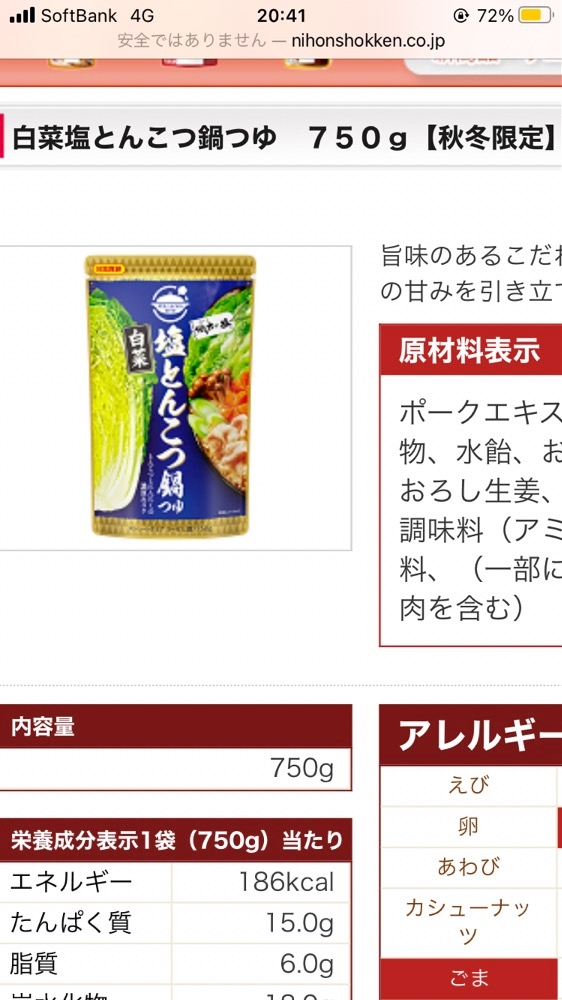Tap the 栄養成分表示1袋 header
This screenshot has width=562, height=1000.
click(x=175, y=841)
